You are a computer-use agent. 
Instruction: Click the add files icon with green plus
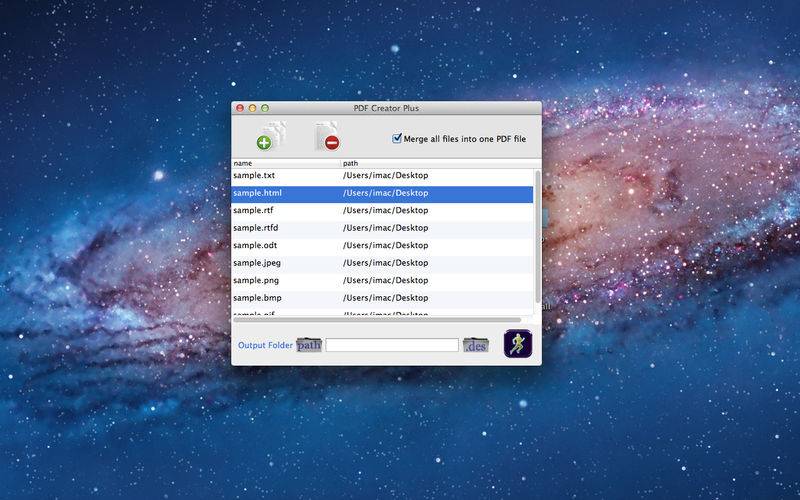click(270, 136)
